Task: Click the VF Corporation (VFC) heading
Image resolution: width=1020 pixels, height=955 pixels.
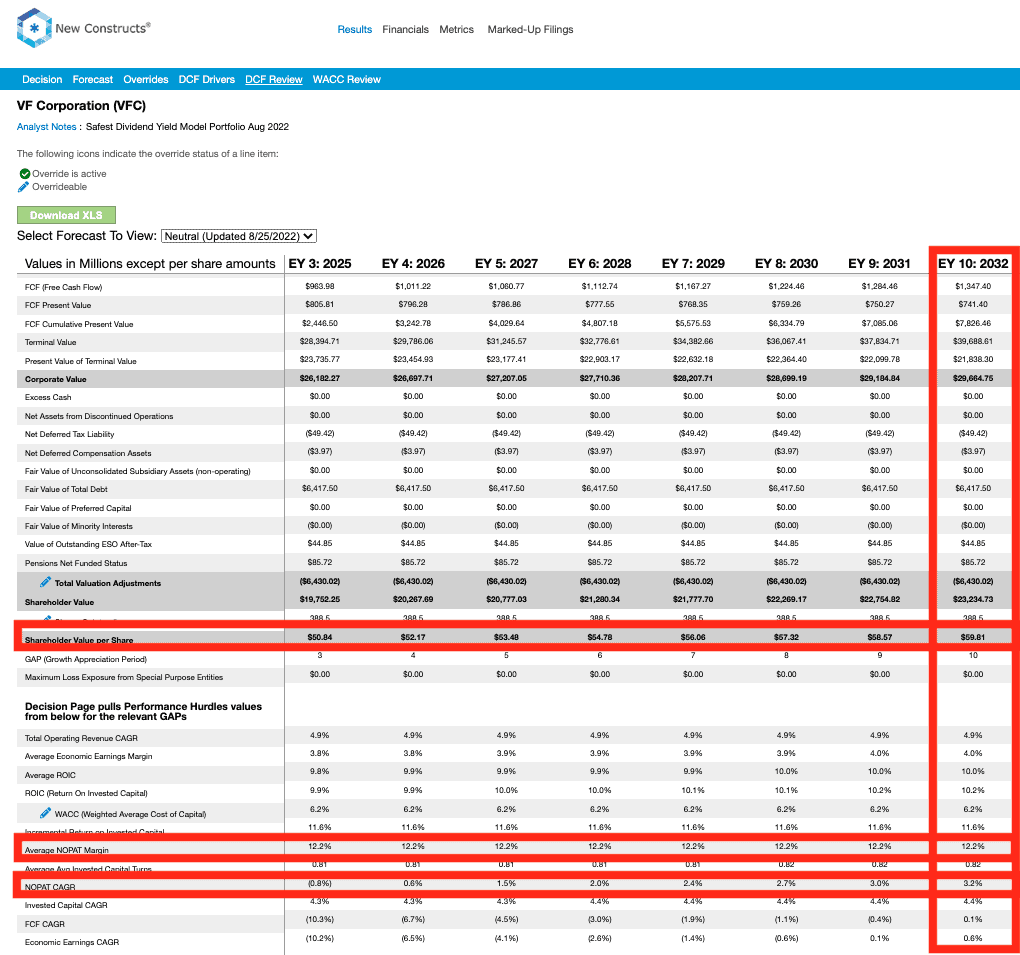Action: pos(81,105)
